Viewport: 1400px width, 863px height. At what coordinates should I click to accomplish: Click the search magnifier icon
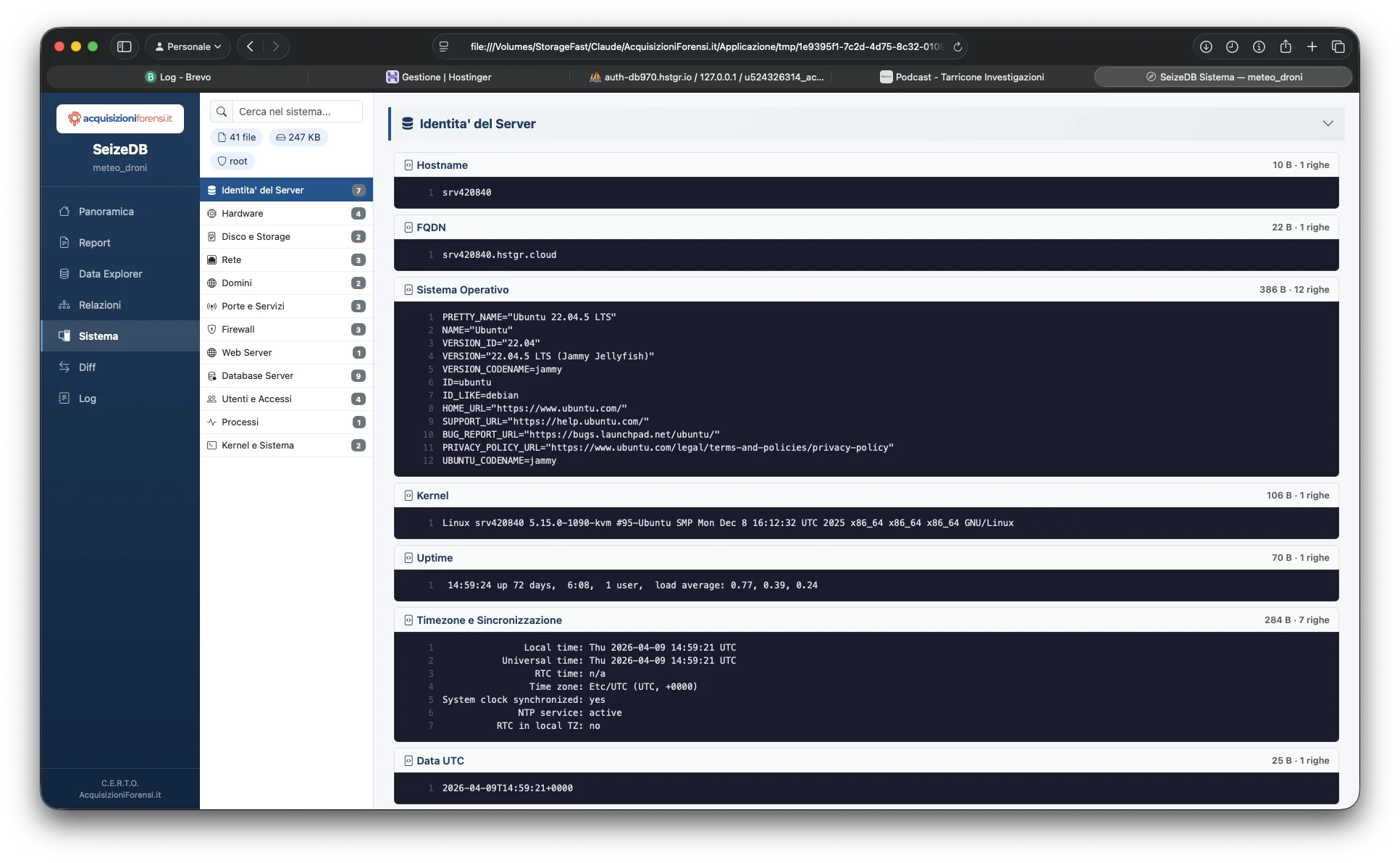tap(222, 112)
